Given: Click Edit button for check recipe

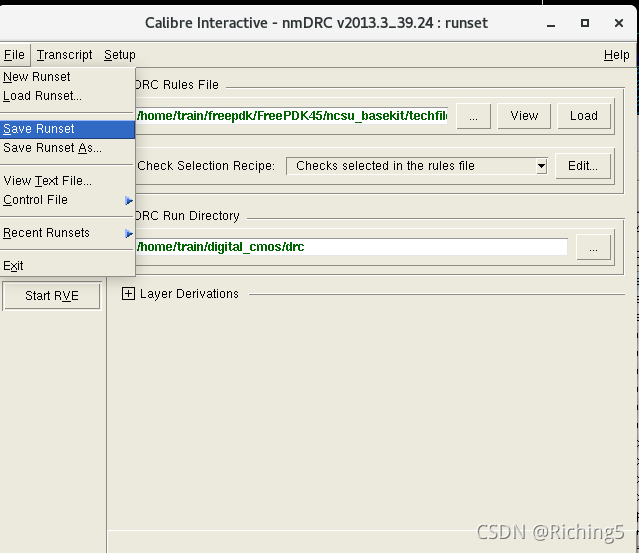Looking at the screenshot, I should (583, 166).
